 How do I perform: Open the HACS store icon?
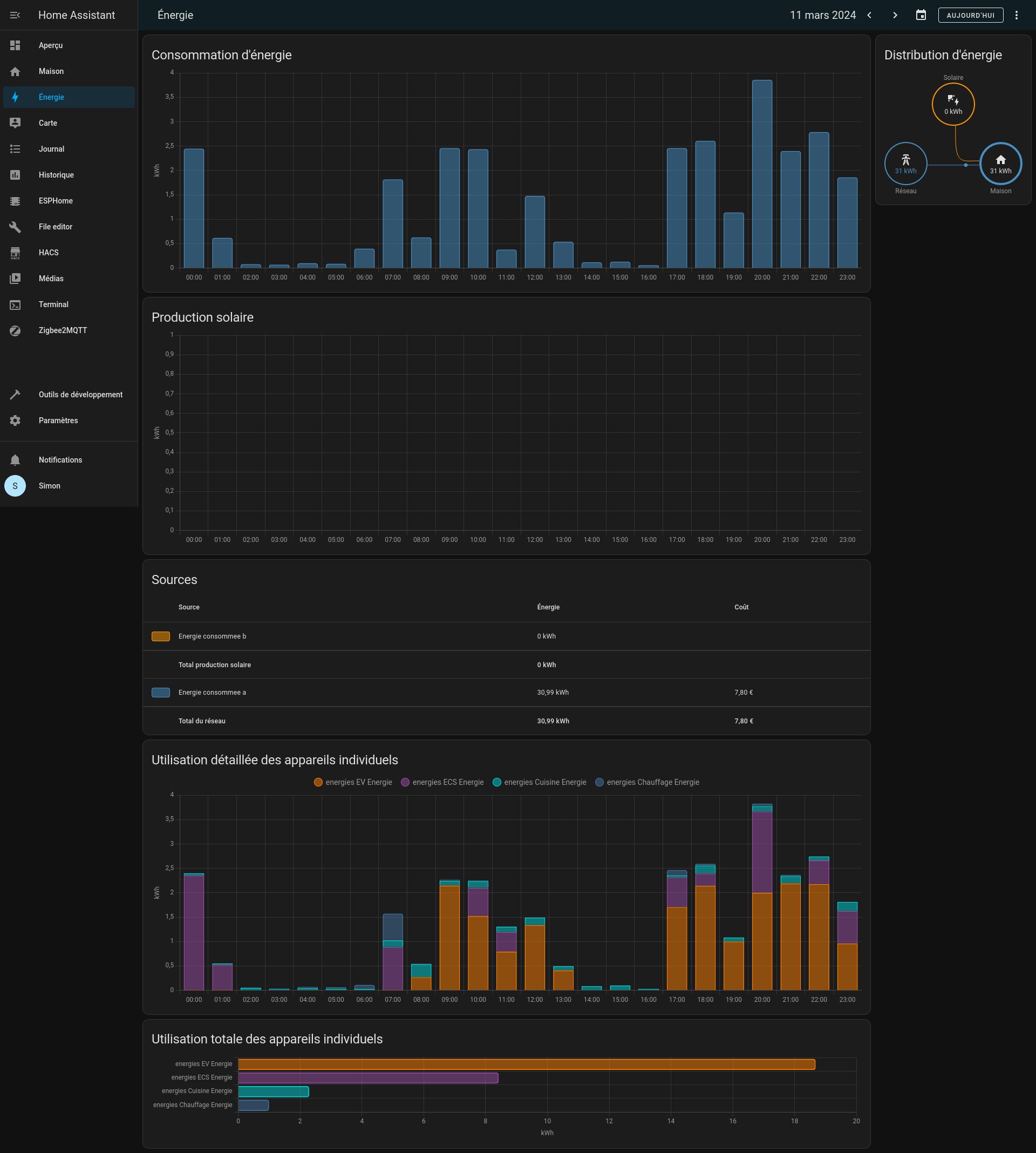15,253
